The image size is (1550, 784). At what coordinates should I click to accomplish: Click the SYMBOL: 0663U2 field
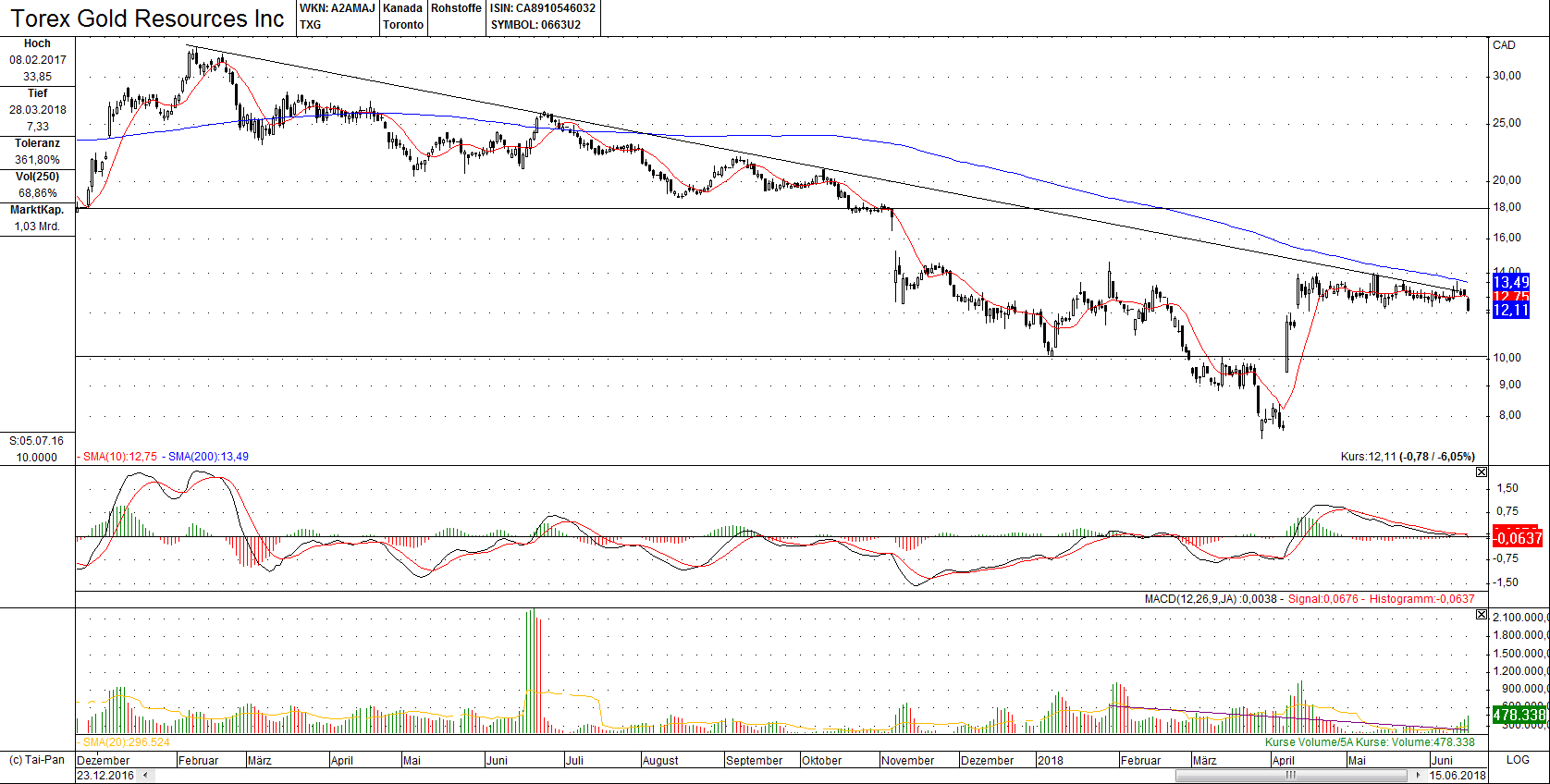tap(535, 25)
